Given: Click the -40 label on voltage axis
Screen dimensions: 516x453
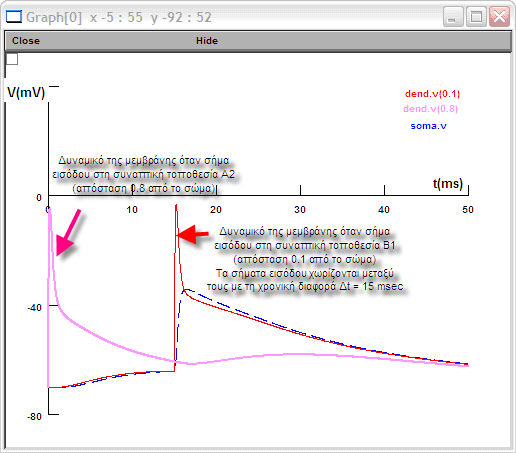Looking at the screenshot, I should (35, 307).
